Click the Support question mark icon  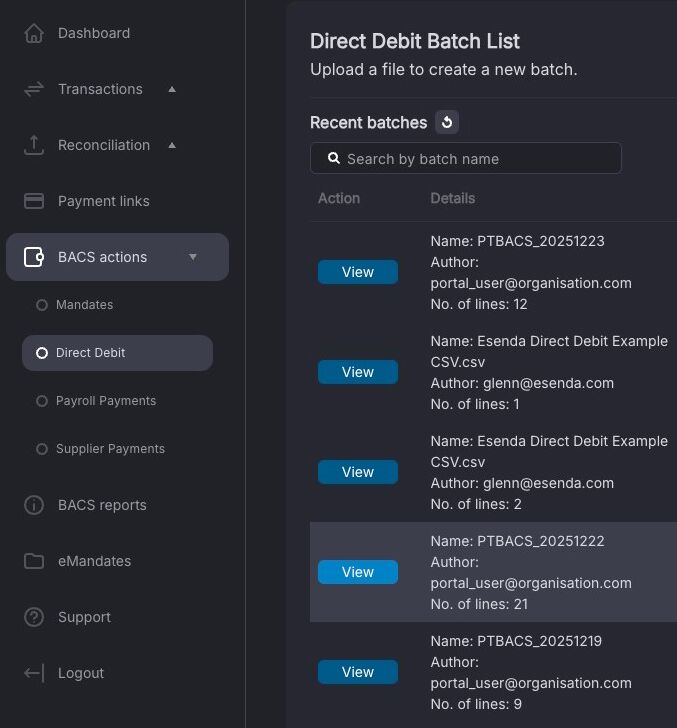pos(34,617)
